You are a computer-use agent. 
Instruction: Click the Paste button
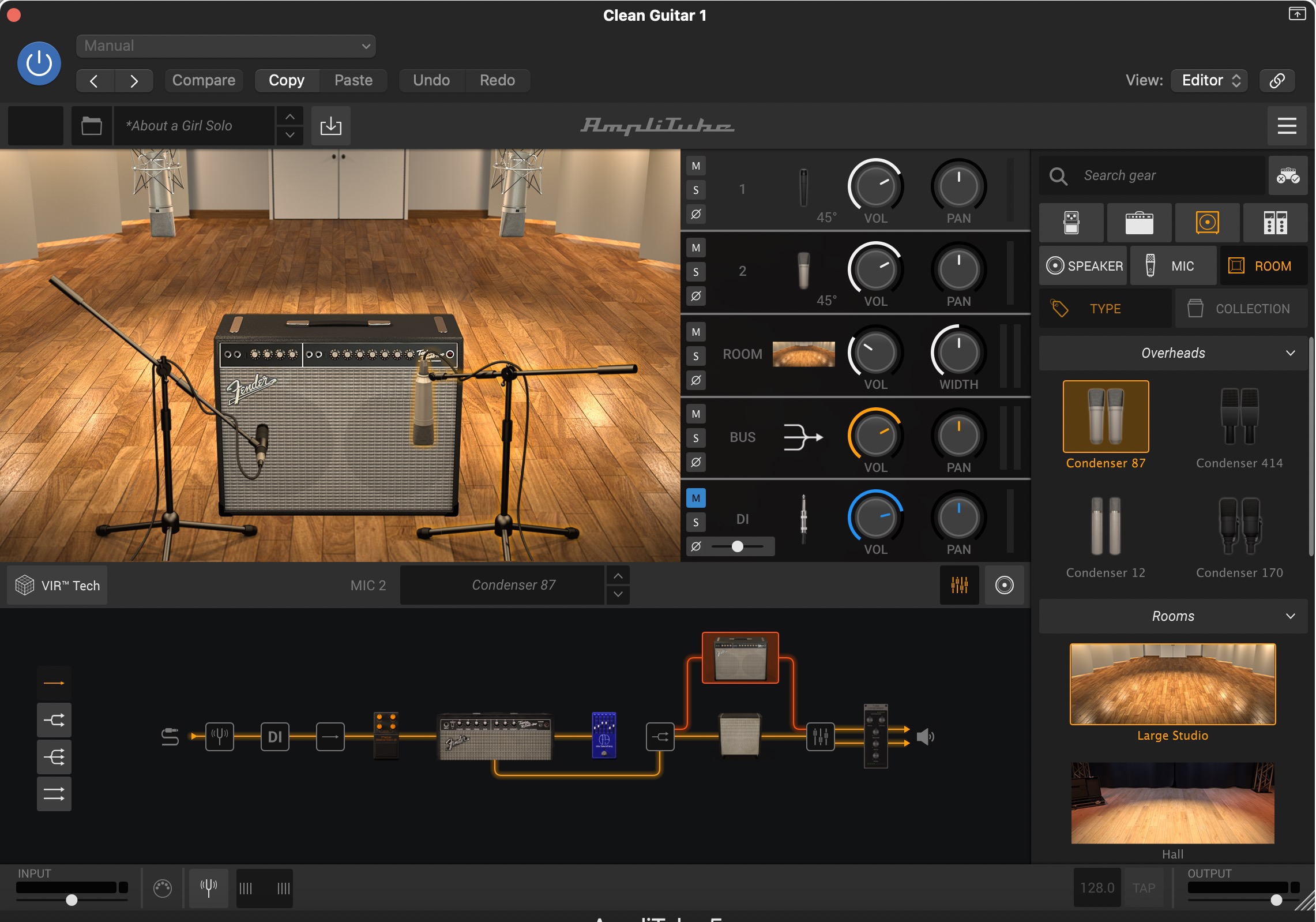click(354, 81)
